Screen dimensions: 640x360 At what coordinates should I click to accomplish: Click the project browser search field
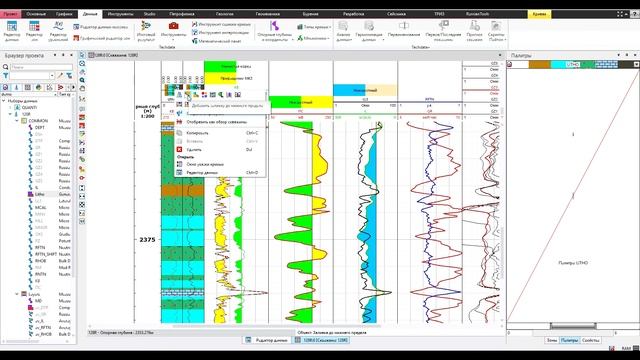point(41,67)
